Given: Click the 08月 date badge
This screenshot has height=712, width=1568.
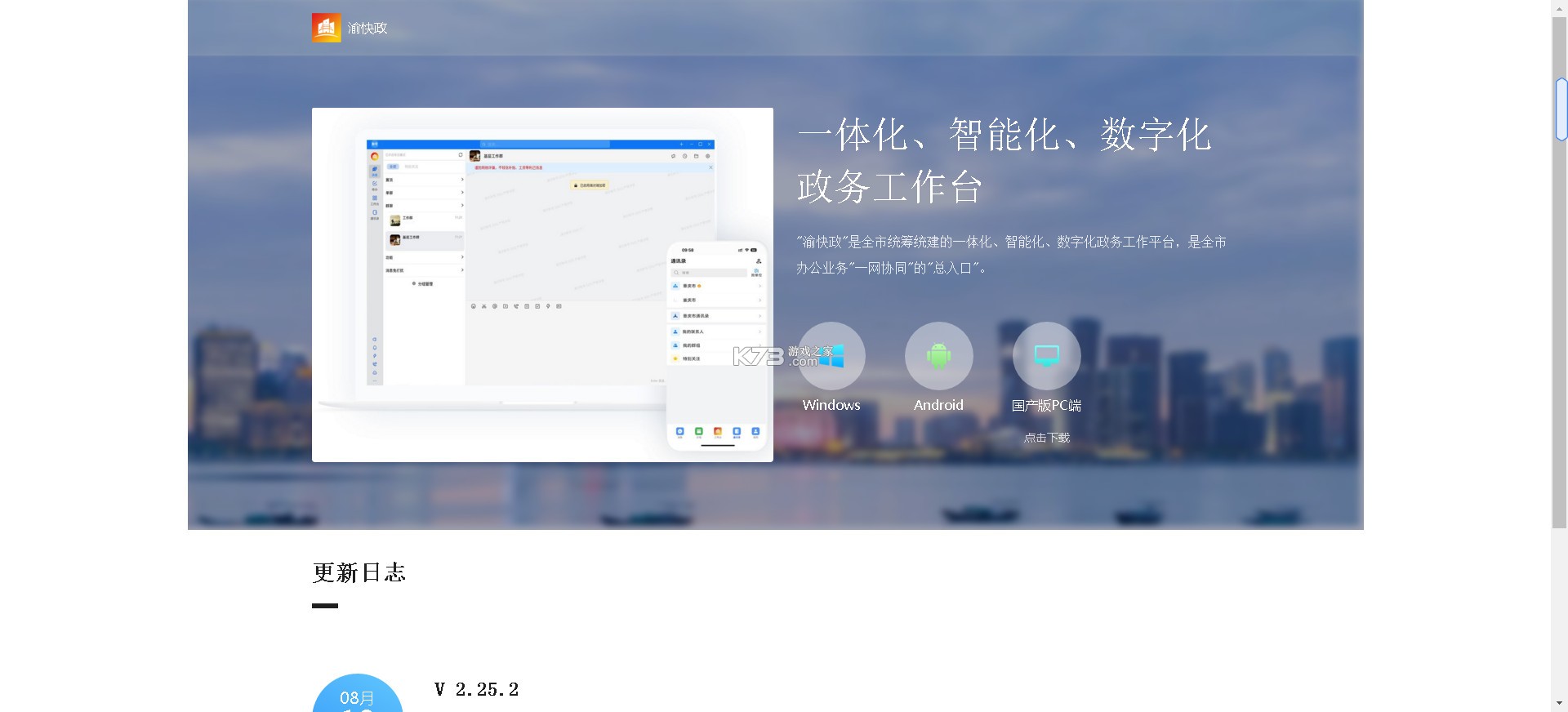Looking at the screenshot, I should 357,693.
